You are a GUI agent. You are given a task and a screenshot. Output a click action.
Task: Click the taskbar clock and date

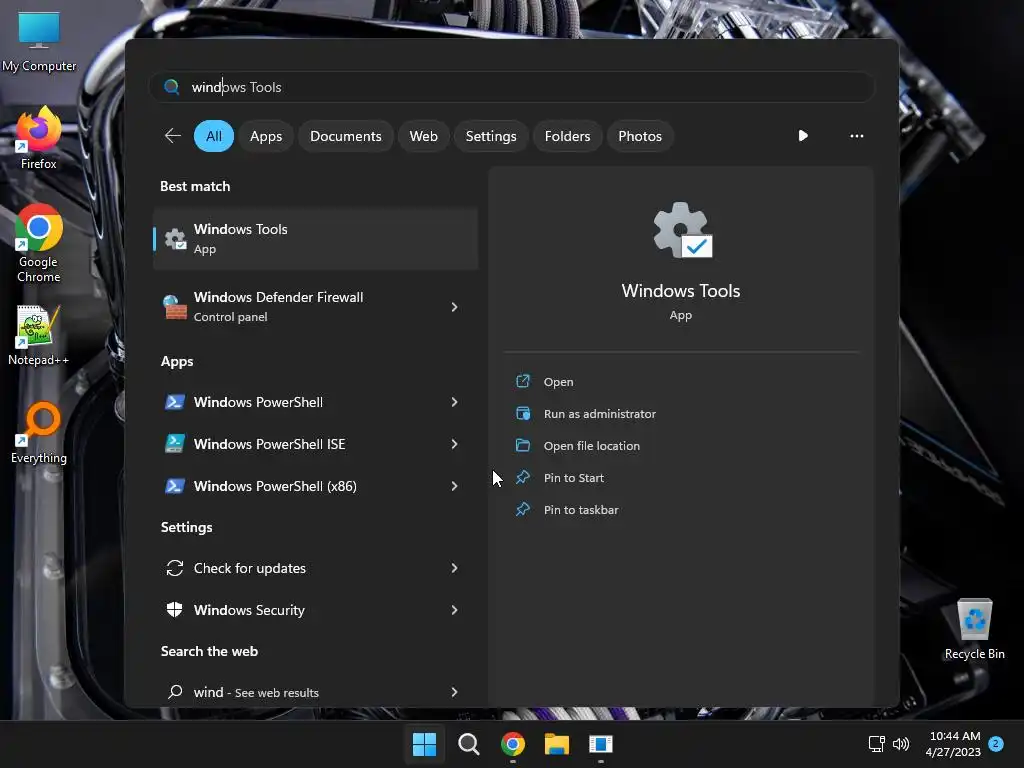(953, 744)
